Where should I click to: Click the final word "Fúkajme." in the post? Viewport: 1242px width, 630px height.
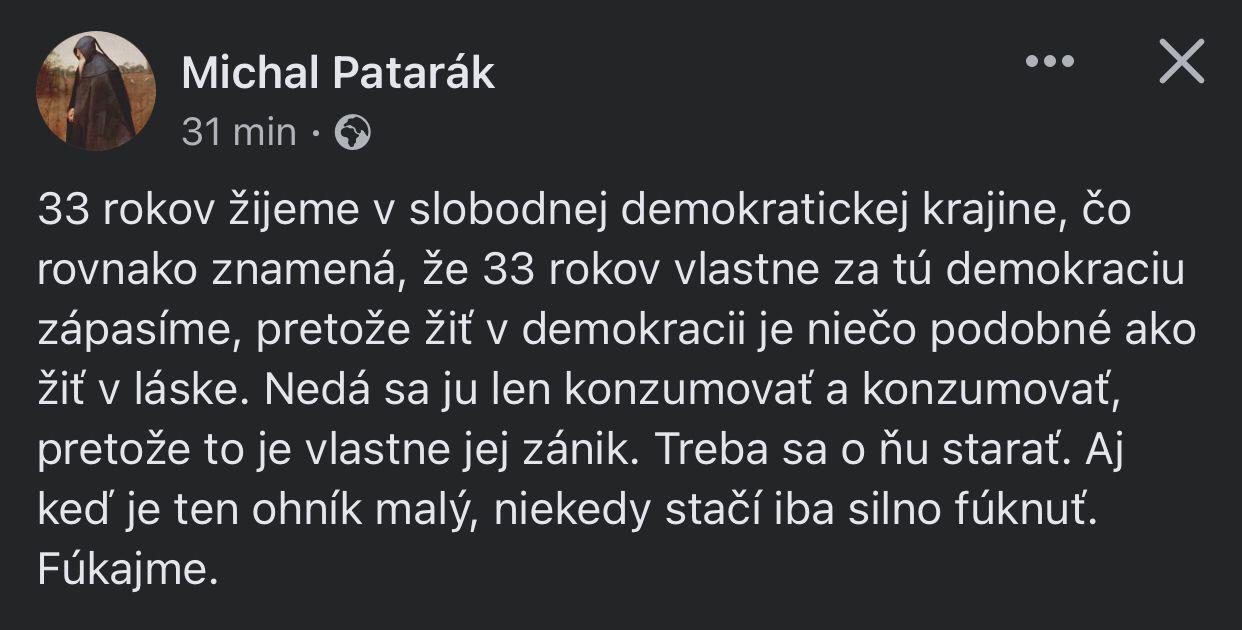(128, 570)
